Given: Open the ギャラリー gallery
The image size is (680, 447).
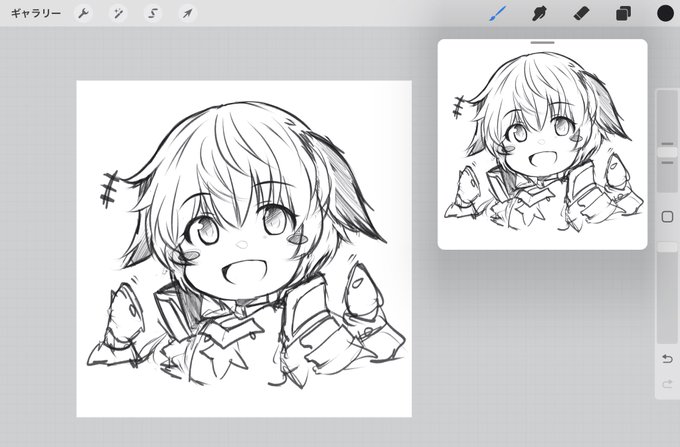Looking at the screenshot, I should [x=36, y=13].
